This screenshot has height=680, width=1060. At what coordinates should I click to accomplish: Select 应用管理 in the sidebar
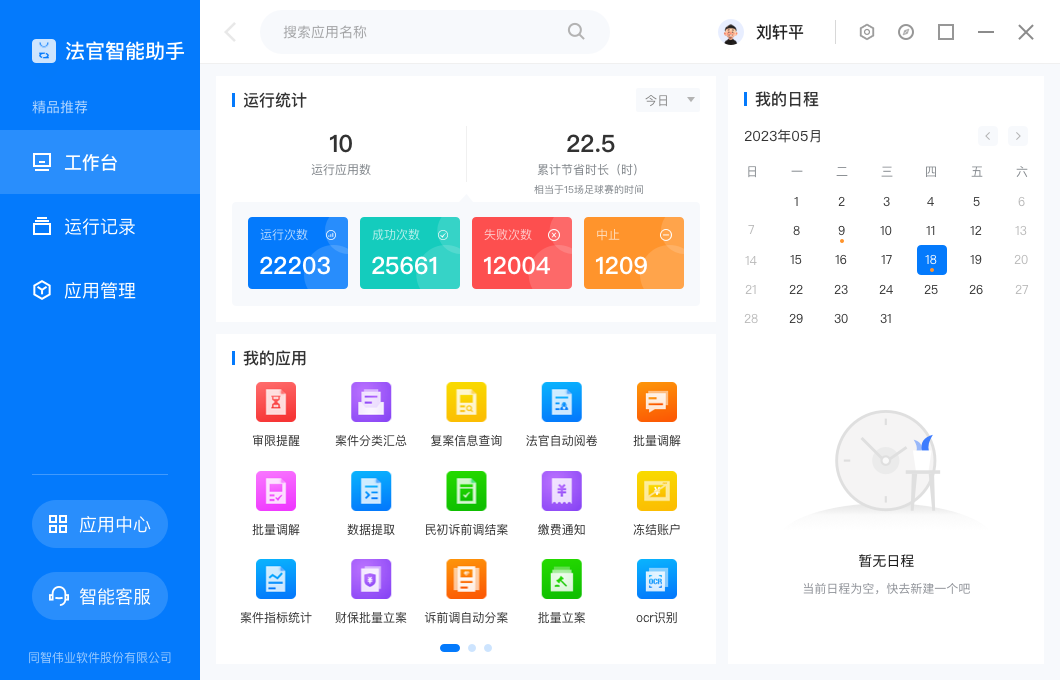(100, 291)
